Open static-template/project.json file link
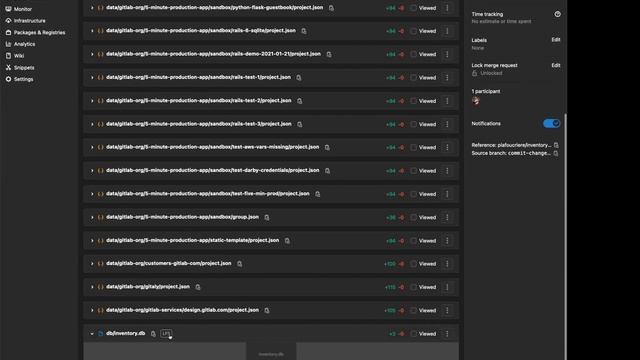 pos(193,240)
